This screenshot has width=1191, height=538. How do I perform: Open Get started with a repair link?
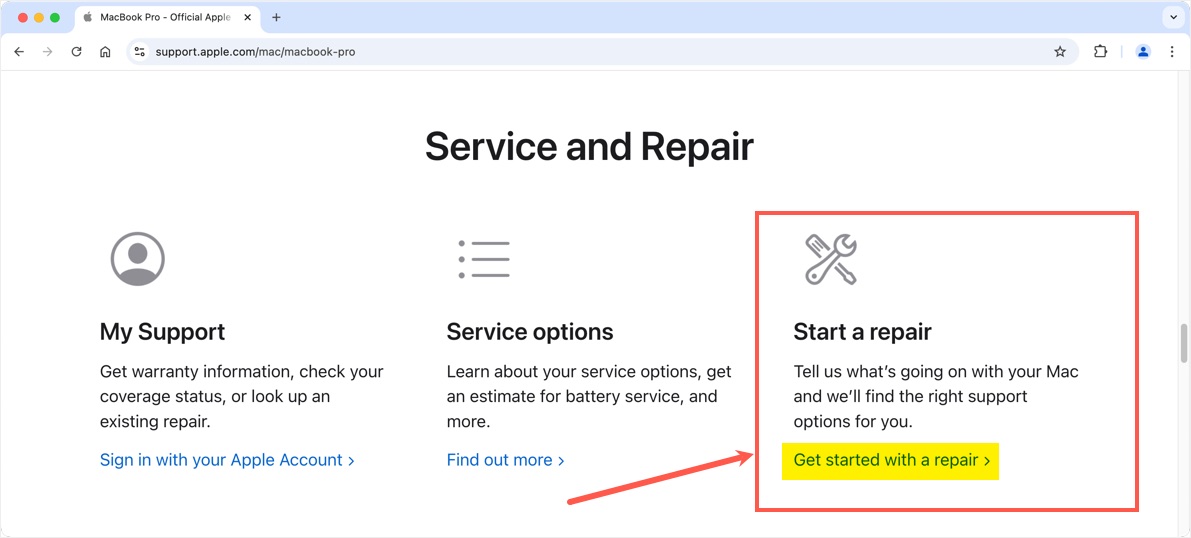[892, 460]
